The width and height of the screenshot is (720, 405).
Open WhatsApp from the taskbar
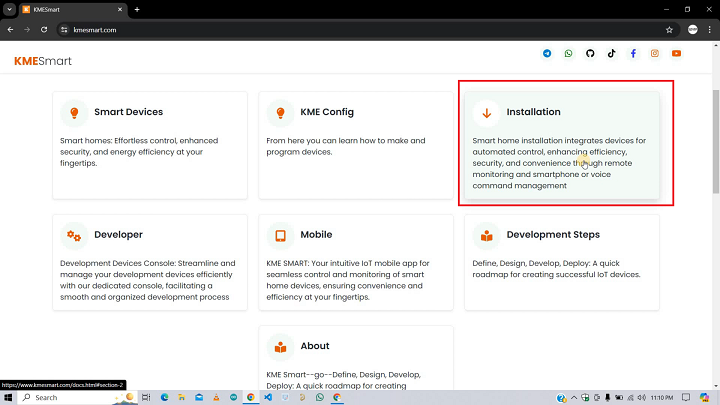pyautogui.click(x=320, y=398)
